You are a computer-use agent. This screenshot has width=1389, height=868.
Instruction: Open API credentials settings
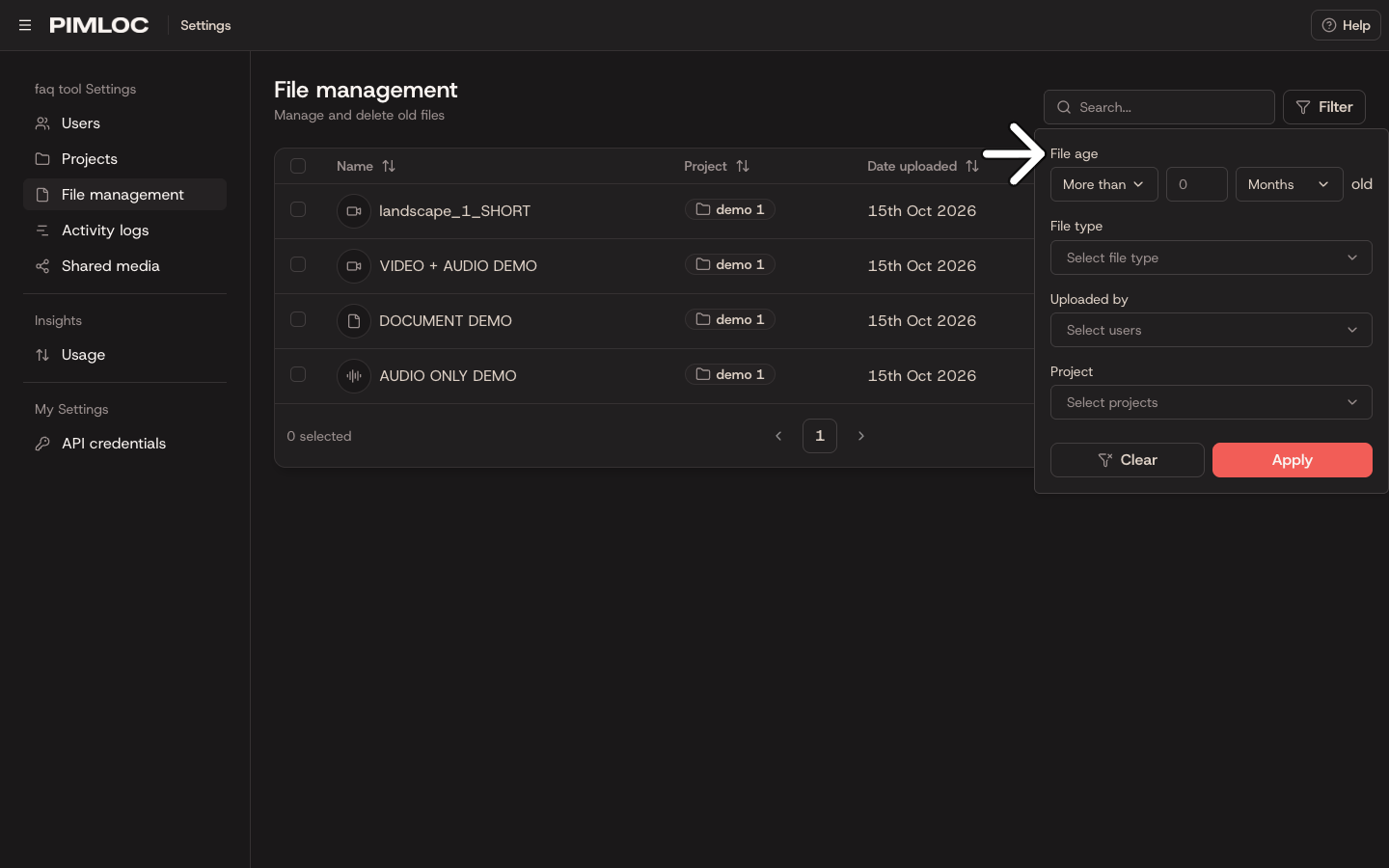[124, 444]
